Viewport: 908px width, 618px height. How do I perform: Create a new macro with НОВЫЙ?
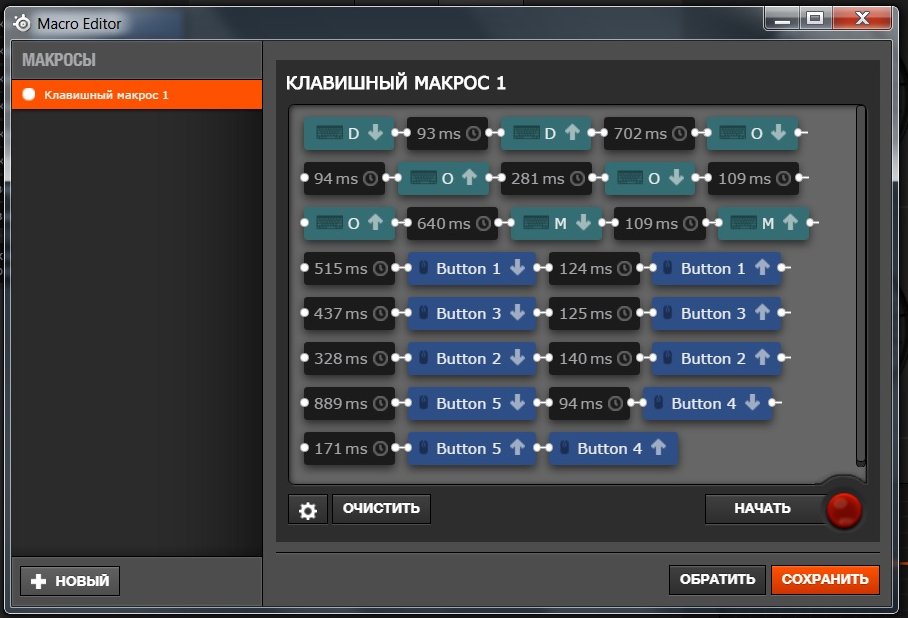(x=70, y=581)
